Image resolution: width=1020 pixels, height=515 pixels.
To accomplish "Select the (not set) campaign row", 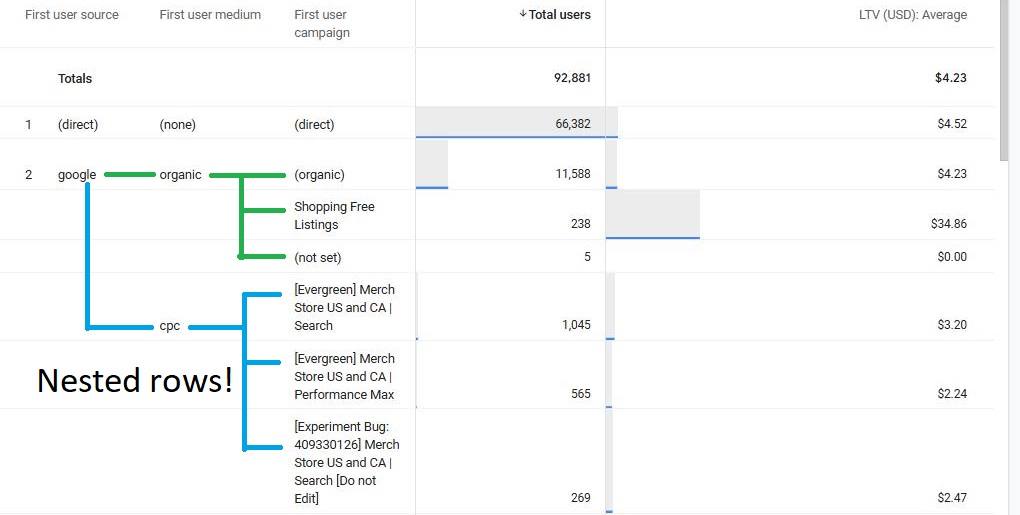I will tap(317, 258).
